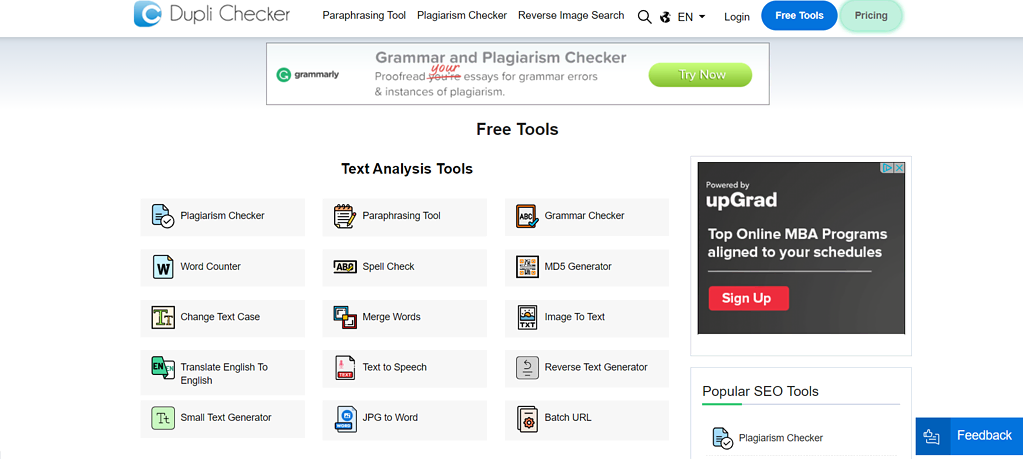
Task: Expand the EN language dropdown
Action: (x=691, y=17)
